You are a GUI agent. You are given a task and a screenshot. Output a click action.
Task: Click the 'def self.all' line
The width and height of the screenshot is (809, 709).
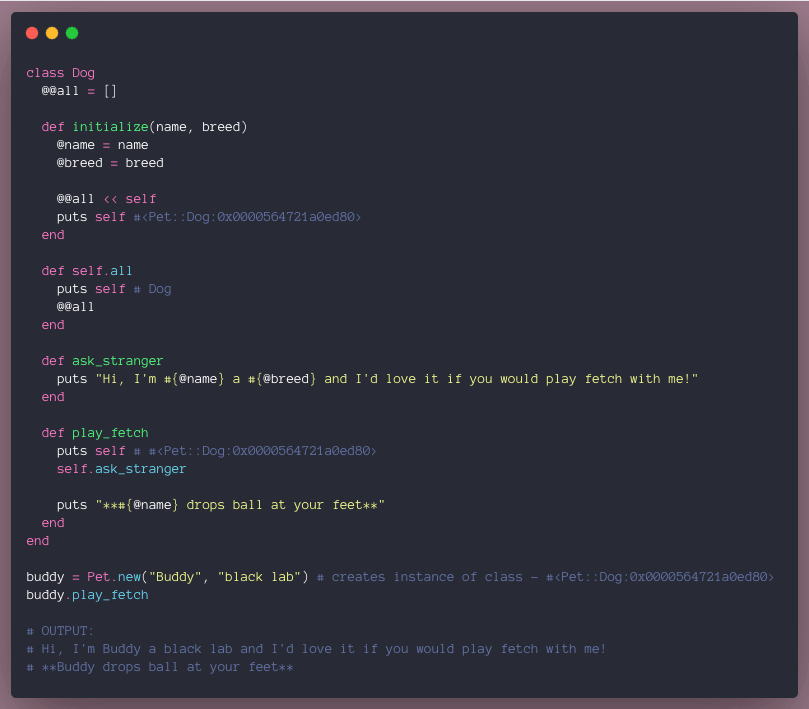[x=87, y=271]
